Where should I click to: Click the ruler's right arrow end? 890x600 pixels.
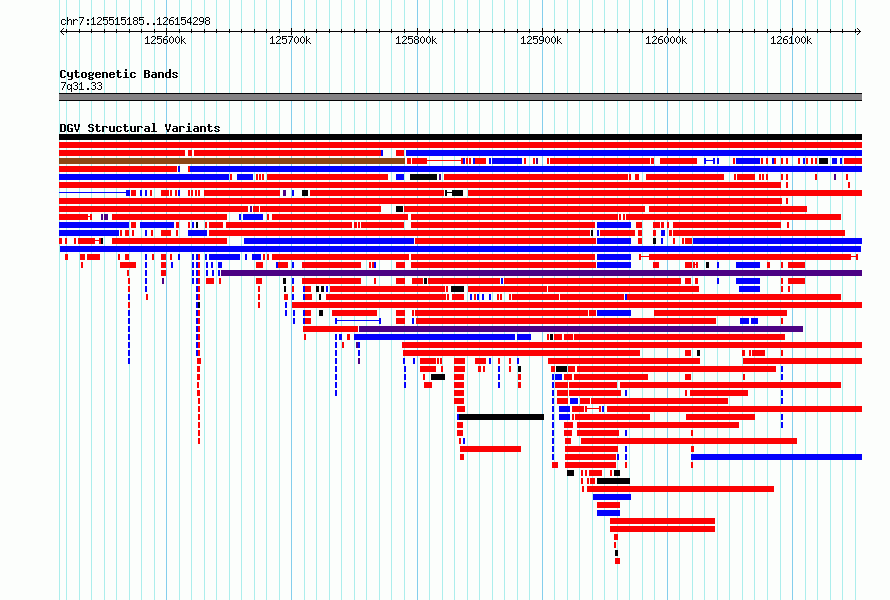point(859,31)
